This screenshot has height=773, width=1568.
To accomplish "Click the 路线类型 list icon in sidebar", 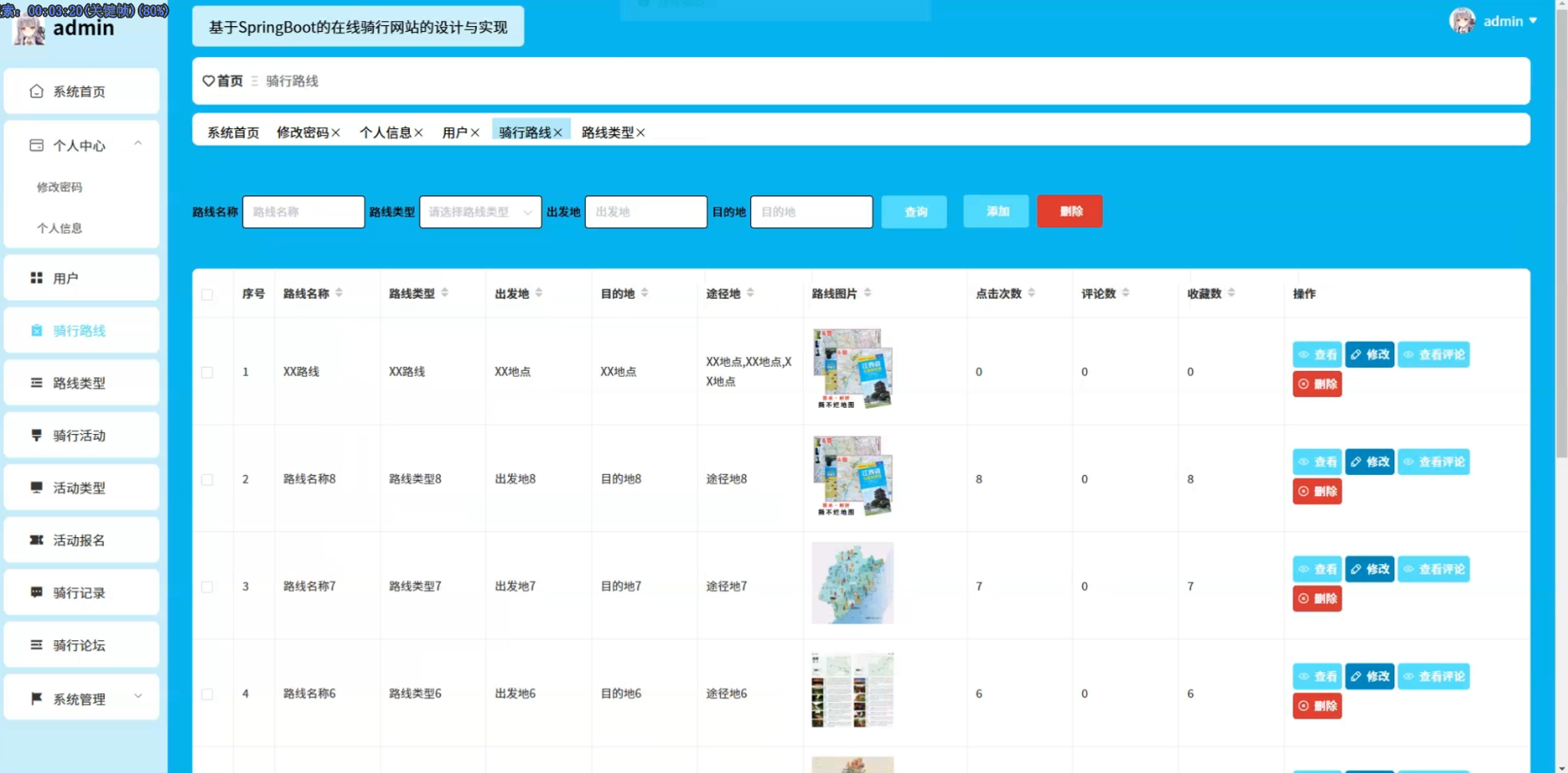I will click(x=36, y=383).
